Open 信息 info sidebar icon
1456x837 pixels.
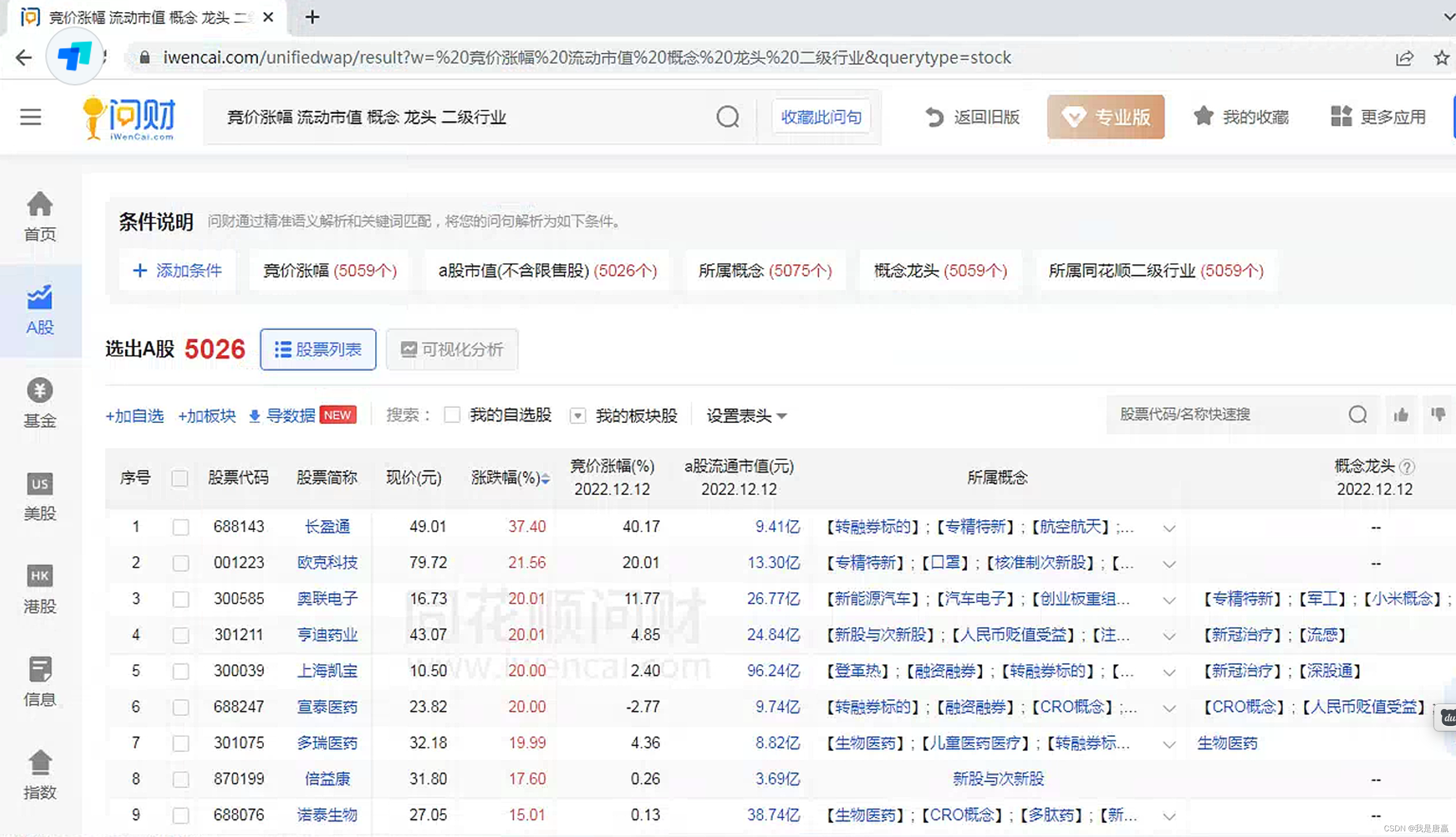(x=40, y=681)
